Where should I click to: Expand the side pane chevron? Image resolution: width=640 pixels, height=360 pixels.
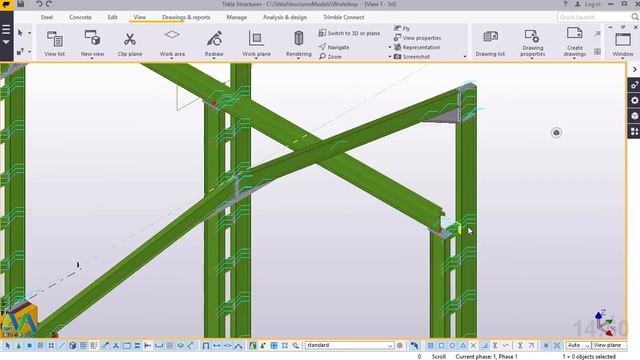(635, 69)
